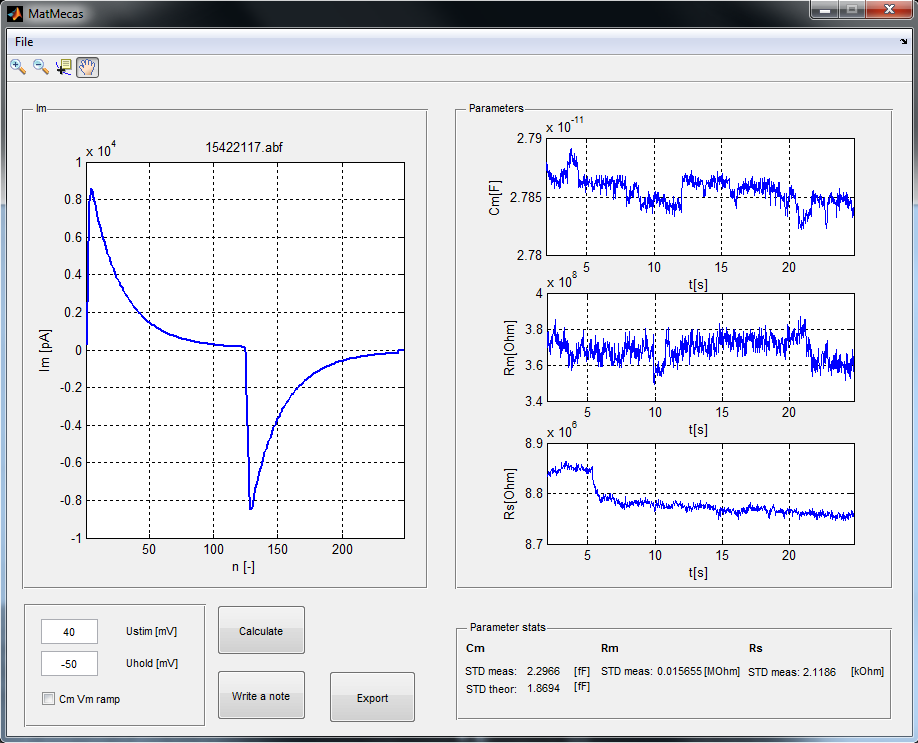This screenshot has width=918, height=743.
Task: Minimize the MatMecas window
Action: coord(825,10)
